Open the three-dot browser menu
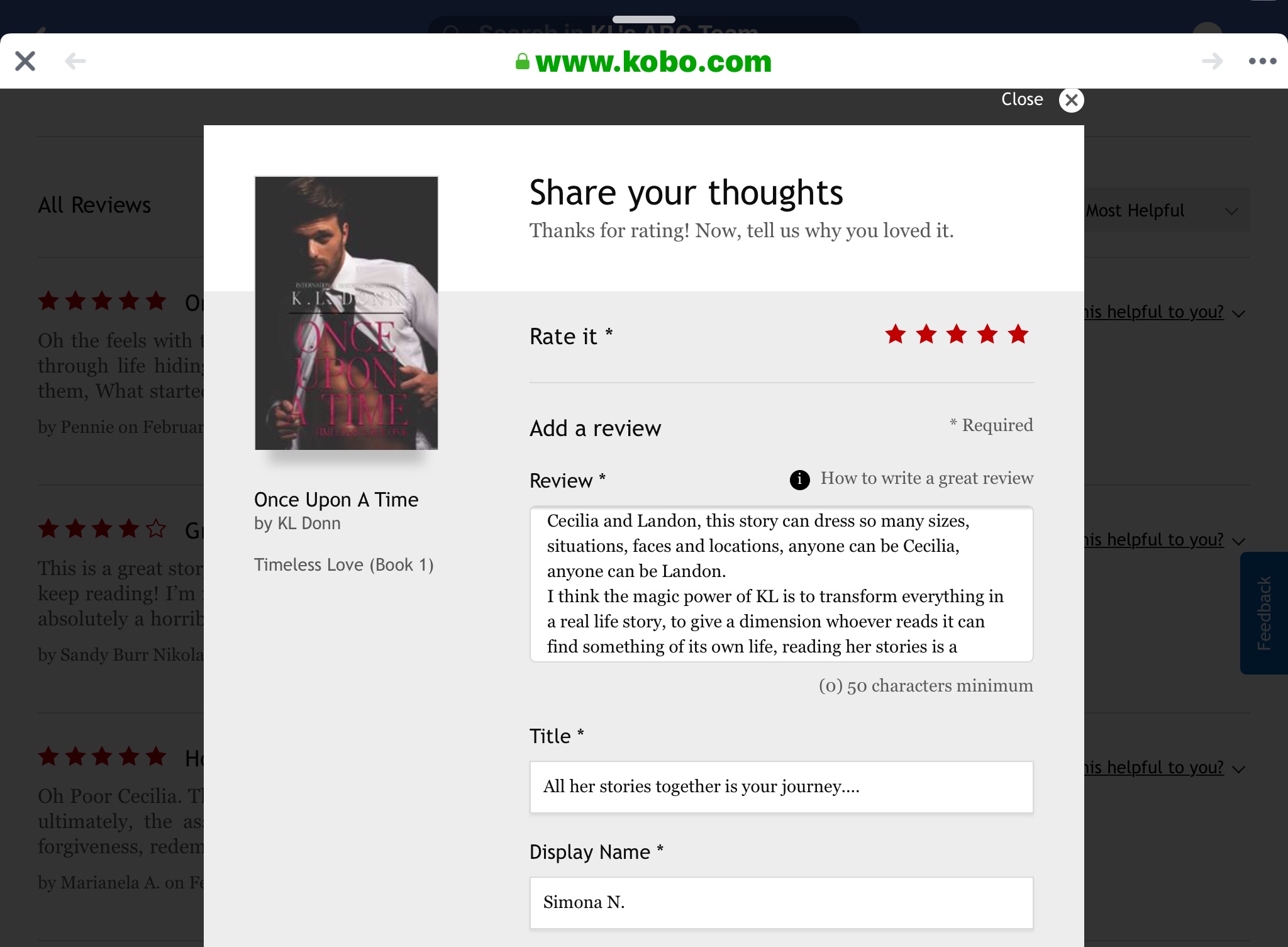This screenshot has height=947, width=1288. pyautogui.click(x=1262, y=61)
